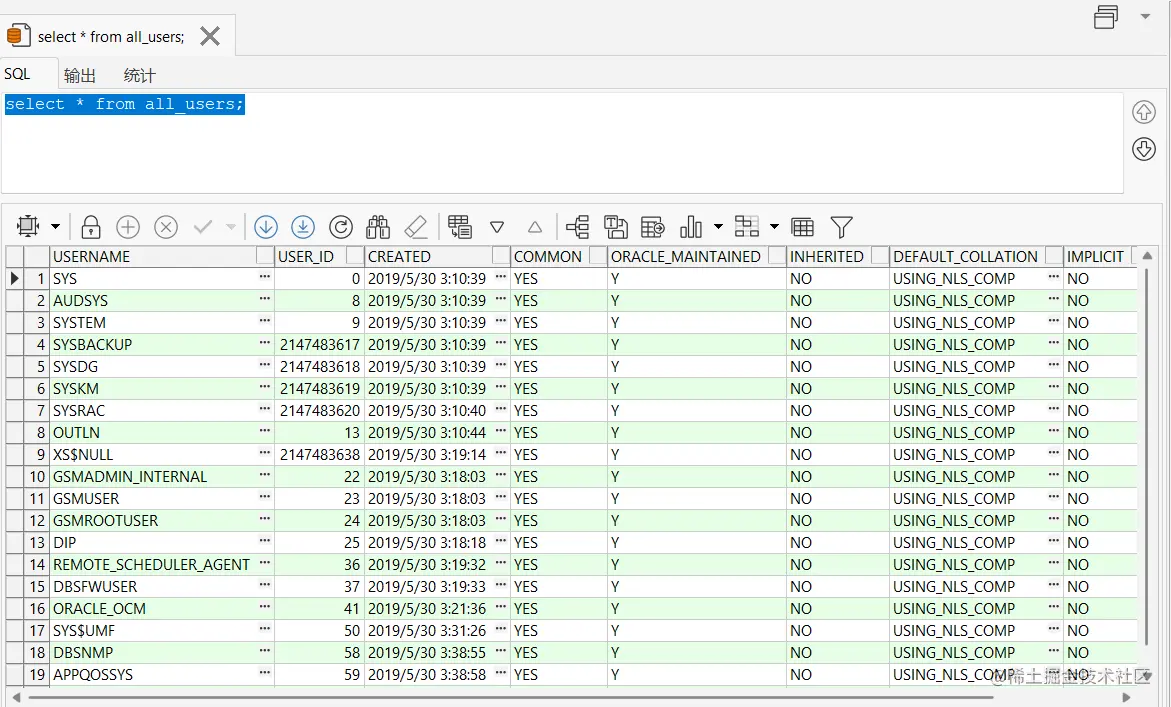
Task: Click the filter funnel icon
Action: pos(842,227)
